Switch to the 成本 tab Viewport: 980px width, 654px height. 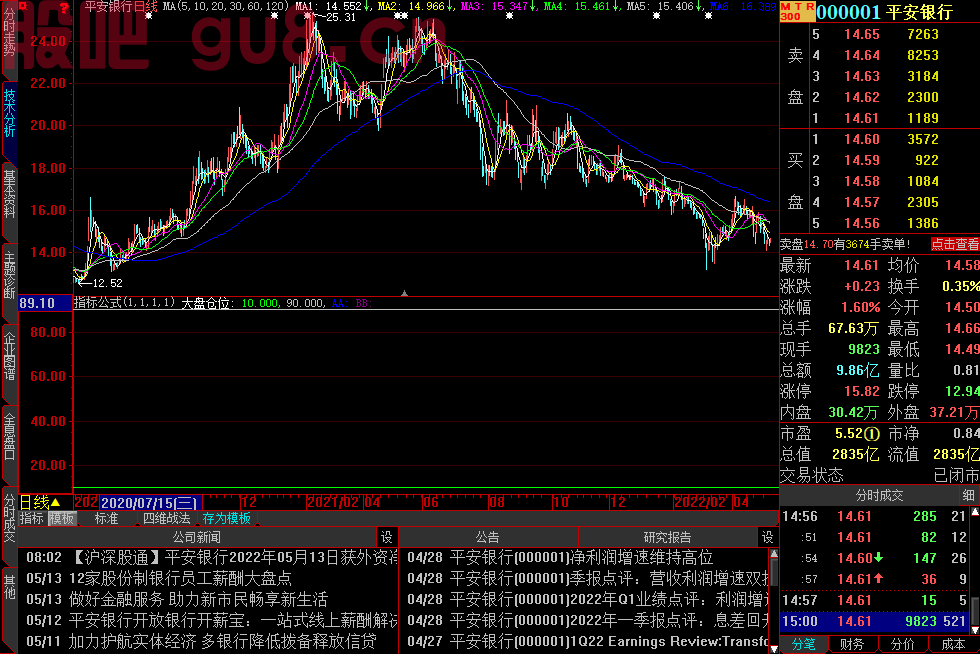(x=952, y=645)
